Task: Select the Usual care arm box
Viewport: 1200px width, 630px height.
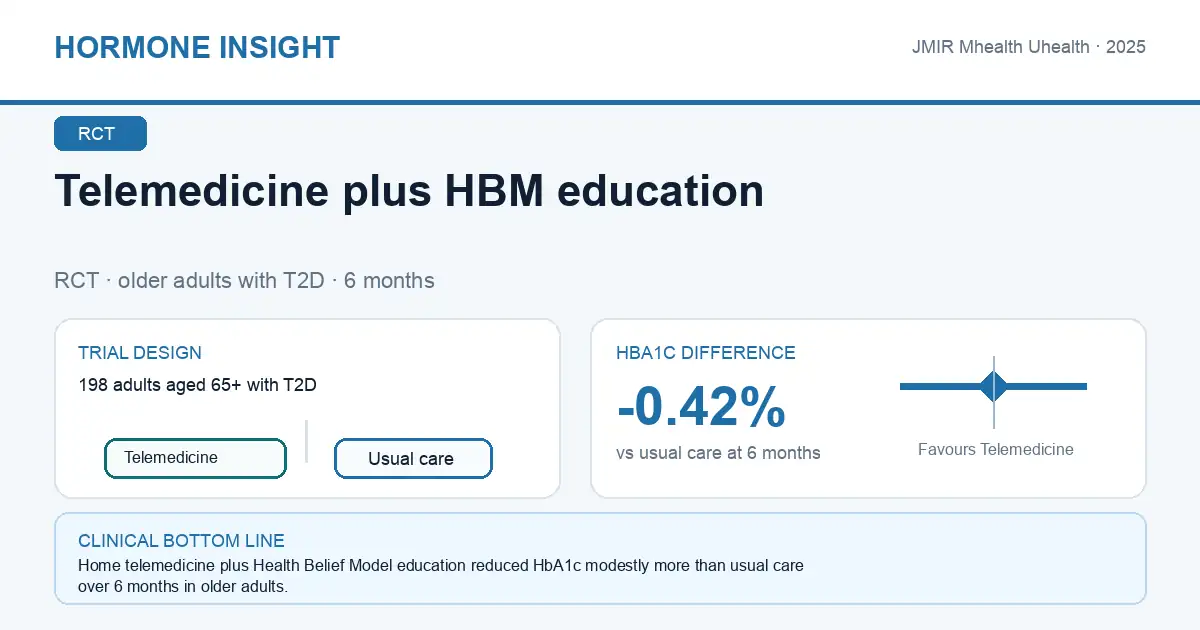Action: (413, 459)
